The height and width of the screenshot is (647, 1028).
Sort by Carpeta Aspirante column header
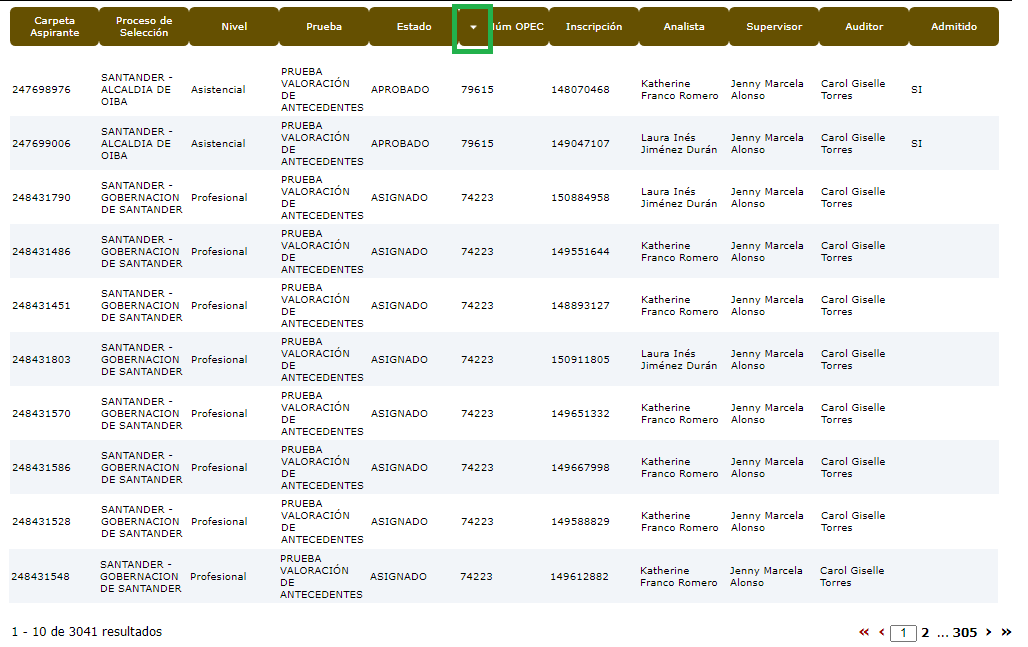(54, 27)
